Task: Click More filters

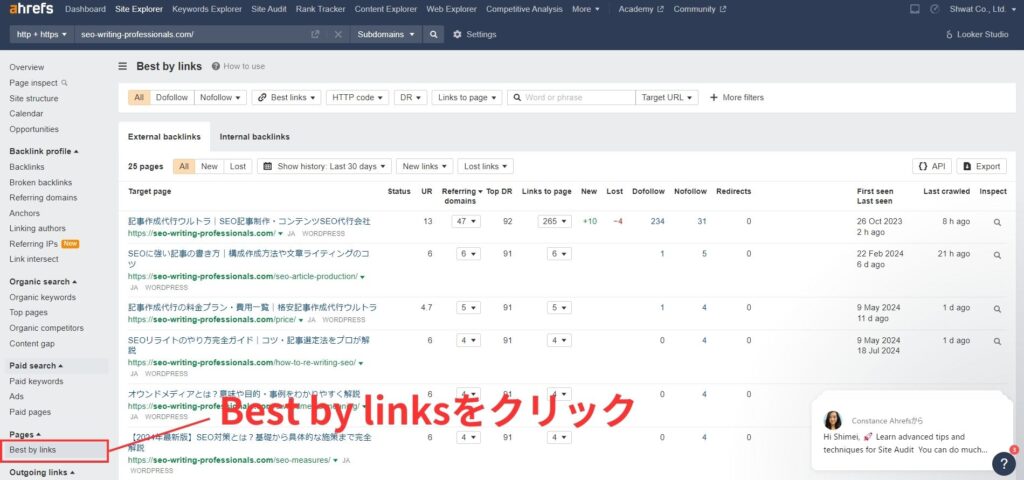Action: 737,97
